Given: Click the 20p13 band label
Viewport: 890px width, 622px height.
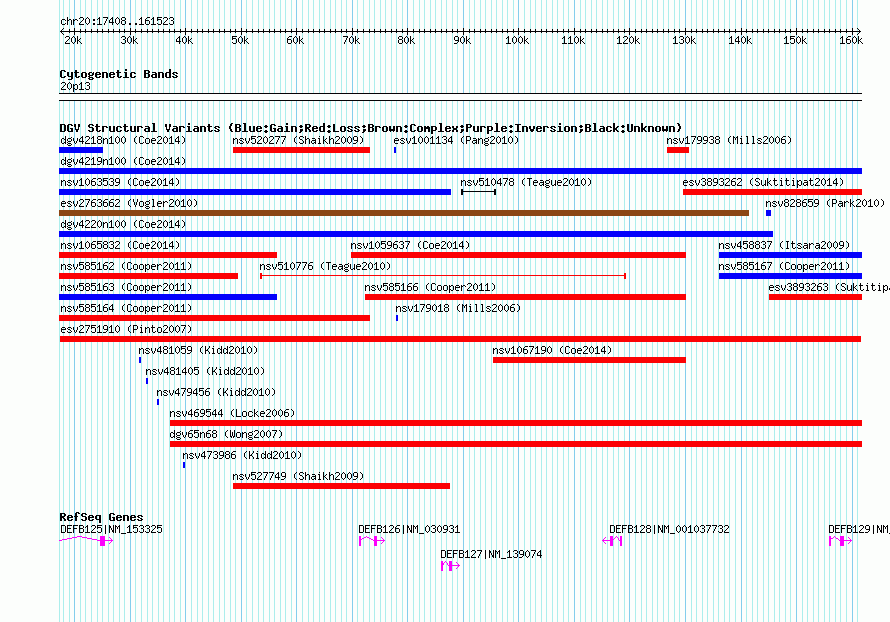Looking at the screenshot, I should (x=75, y=86).
